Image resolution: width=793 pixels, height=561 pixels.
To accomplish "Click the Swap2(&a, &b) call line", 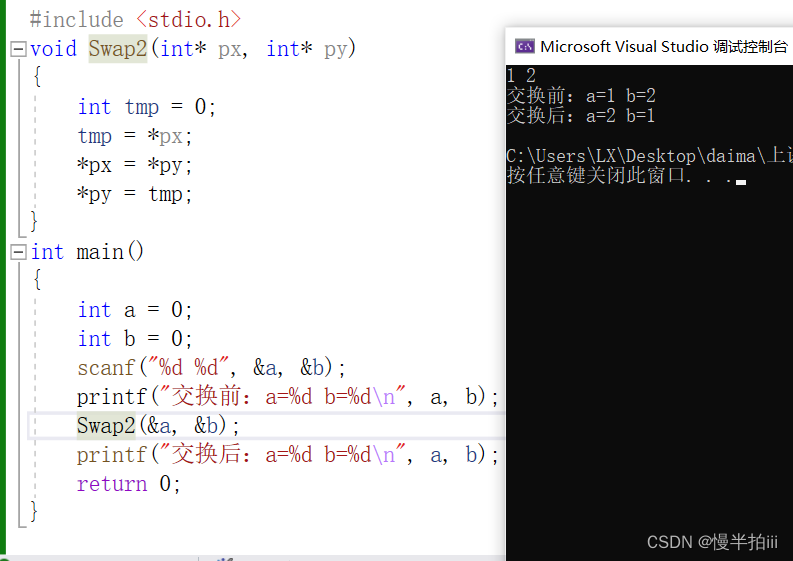I will [158, 426].
